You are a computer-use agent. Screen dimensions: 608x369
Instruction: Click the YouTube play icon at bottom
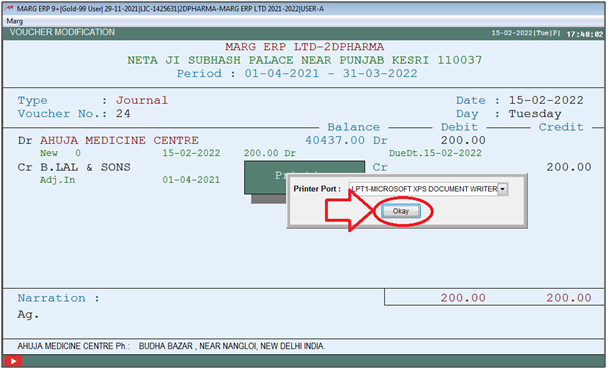tap(13, 361)
